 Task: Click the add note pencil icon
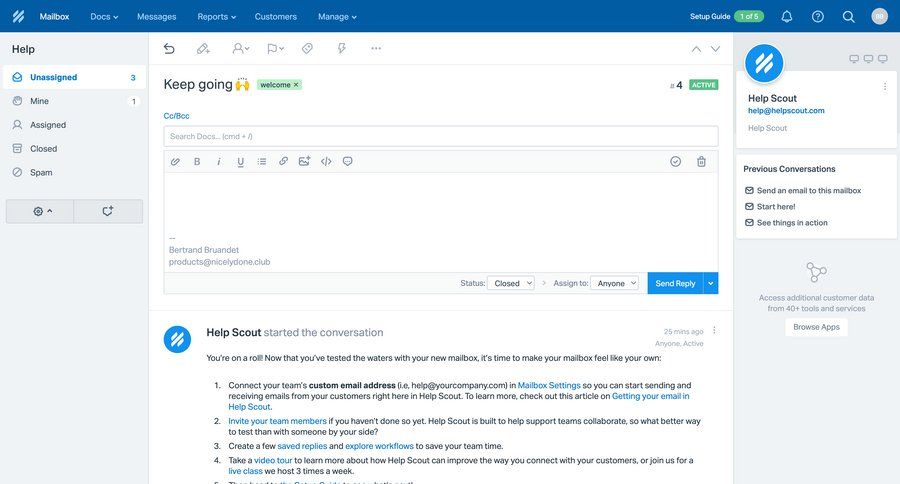(x=203, y=49)
